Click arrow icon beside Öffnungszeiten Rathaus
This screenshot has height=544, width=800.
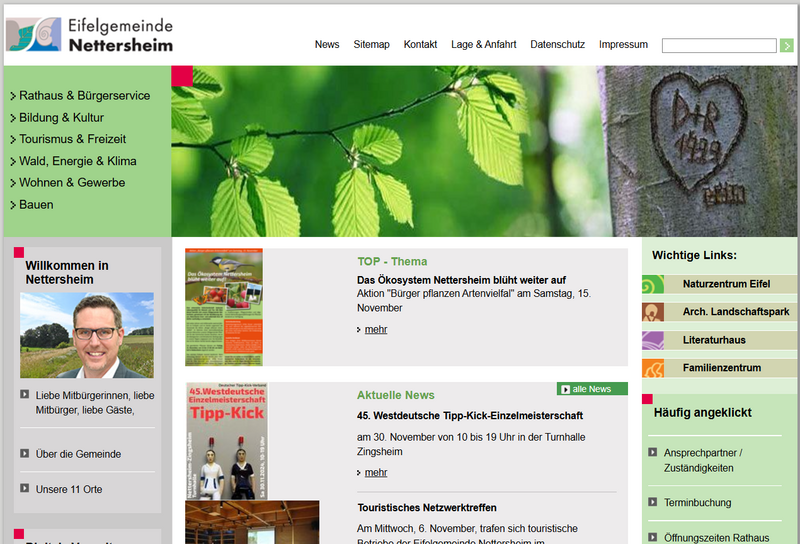pos(653,537)
